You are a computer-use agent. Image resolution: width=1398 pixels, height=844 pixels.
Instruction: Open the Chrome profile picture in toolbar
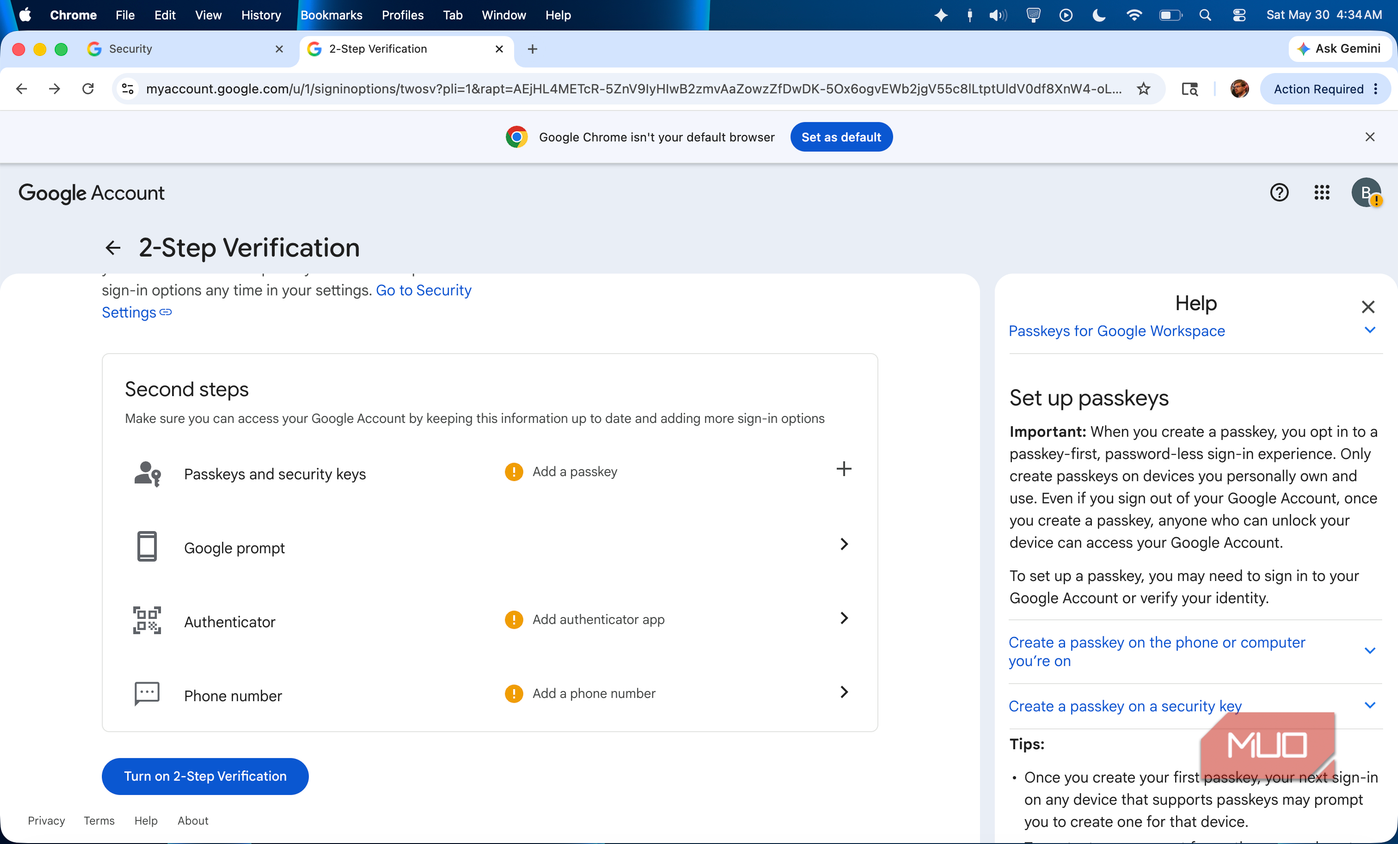1240,89
